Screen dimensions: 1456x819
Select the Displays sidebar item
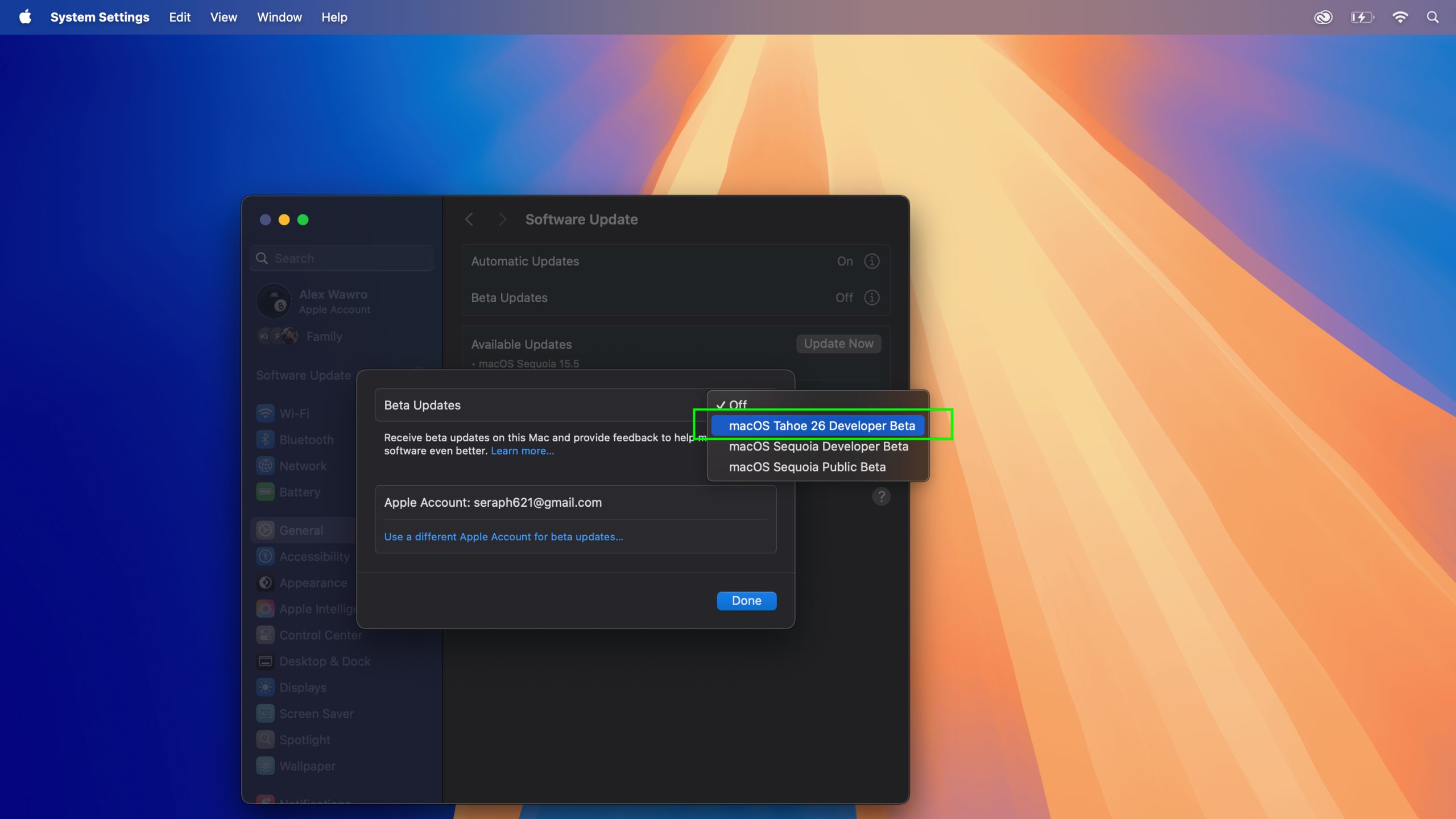click(x=302, y=687)
